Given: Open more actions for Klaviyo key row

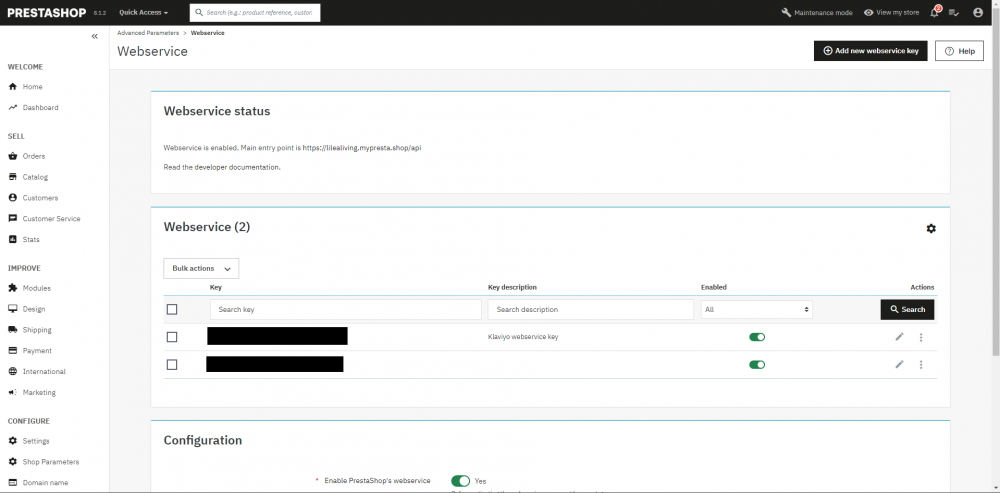Looking at the screenshot, I should tap(921, 337).
